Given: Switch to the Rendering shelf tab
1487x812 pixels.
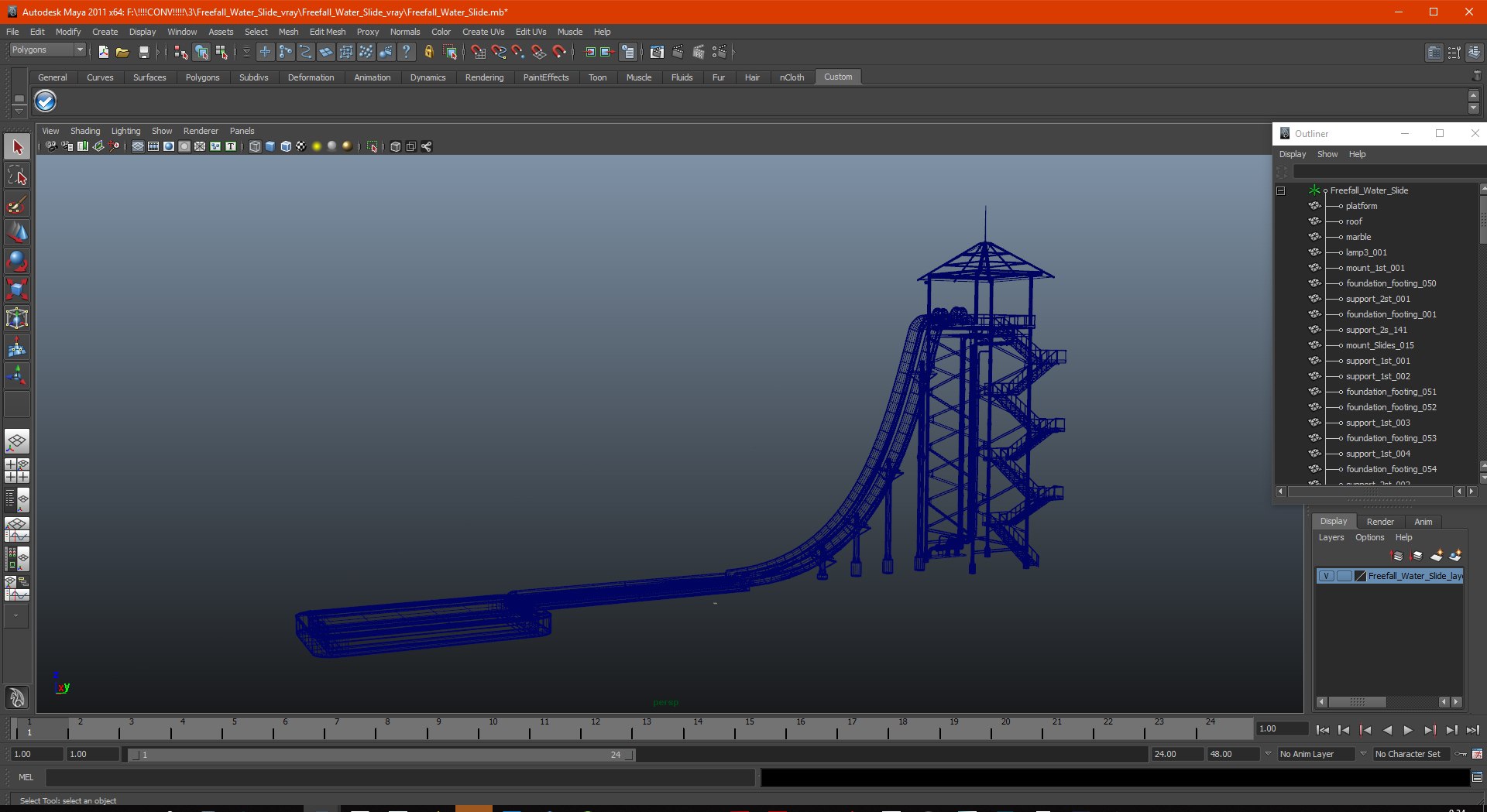Looking at the screenshot, I should click(x=484, y=77).
